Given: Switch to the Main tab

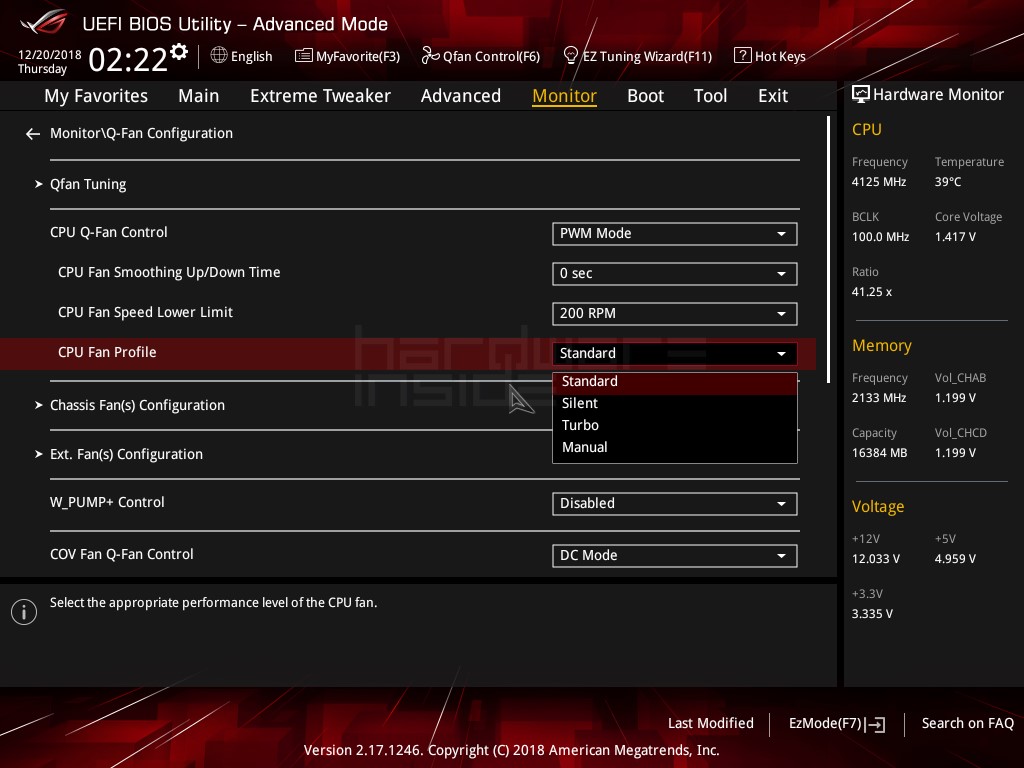Looking at the screenshot, I should point(199,96).
